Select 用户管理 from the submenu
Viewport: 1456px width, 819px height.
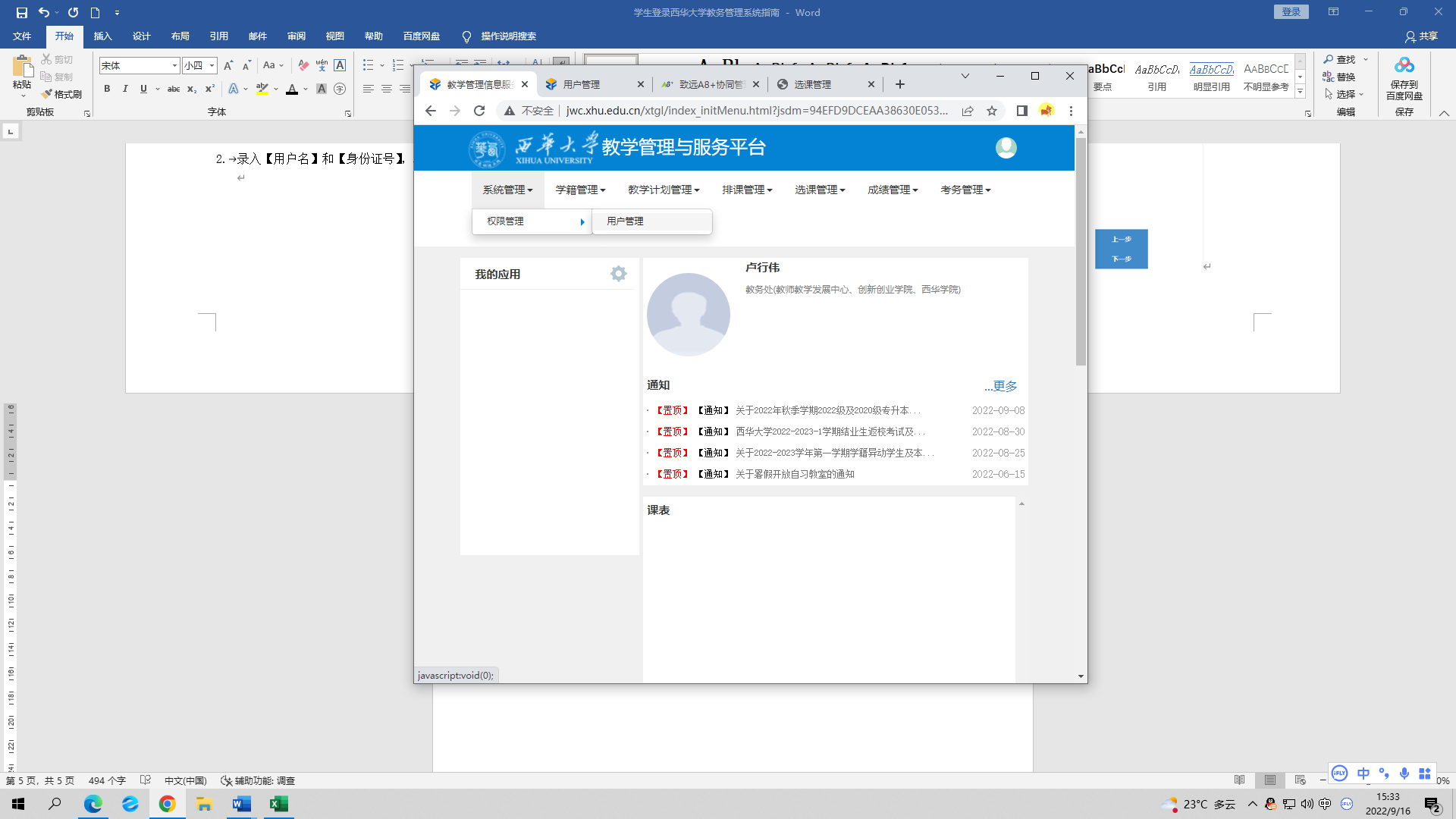pyautogui.click(x=626, y=221)
